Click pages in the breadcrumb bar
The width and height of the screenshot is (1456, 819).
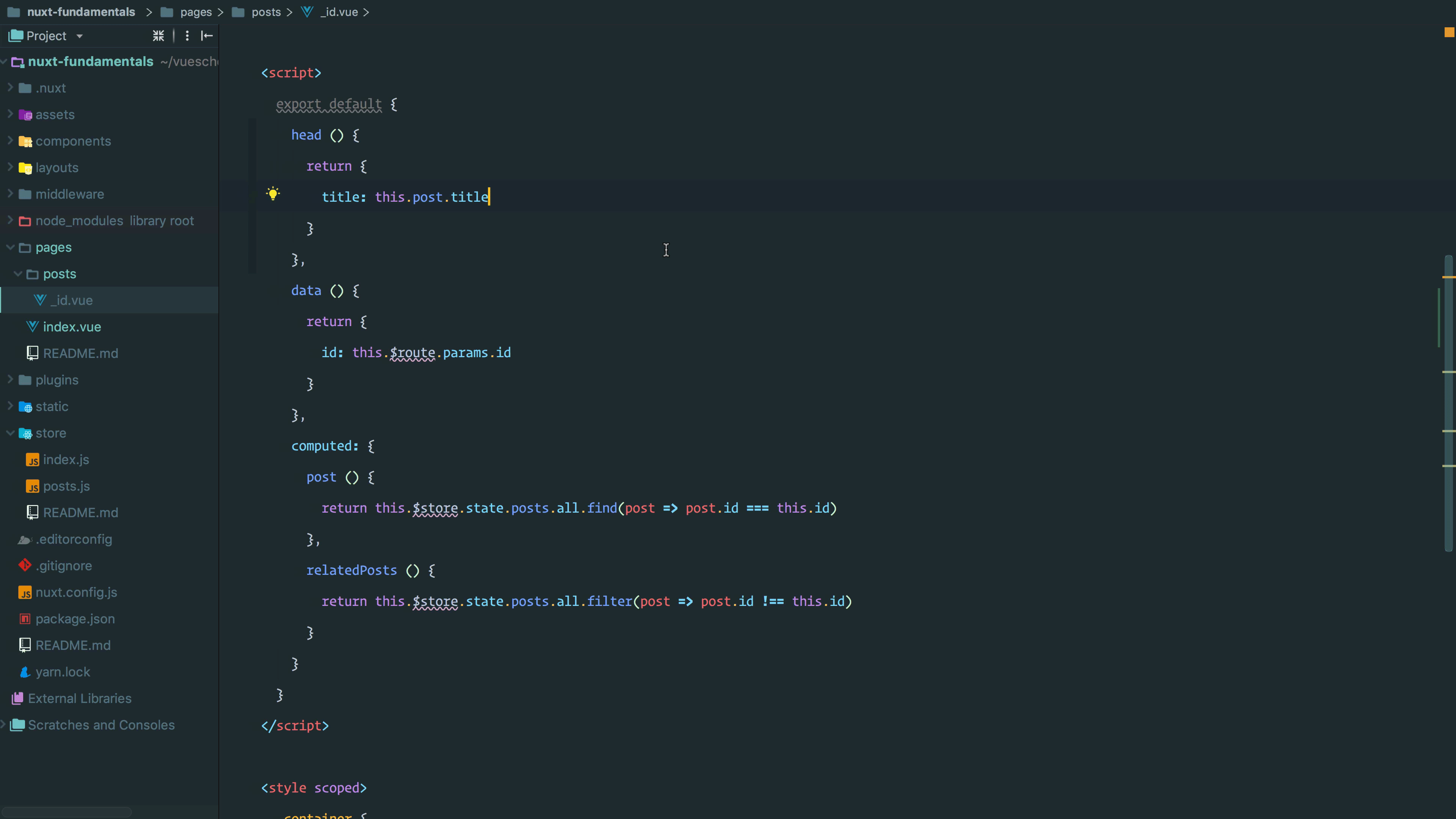[x=196, y=12]
